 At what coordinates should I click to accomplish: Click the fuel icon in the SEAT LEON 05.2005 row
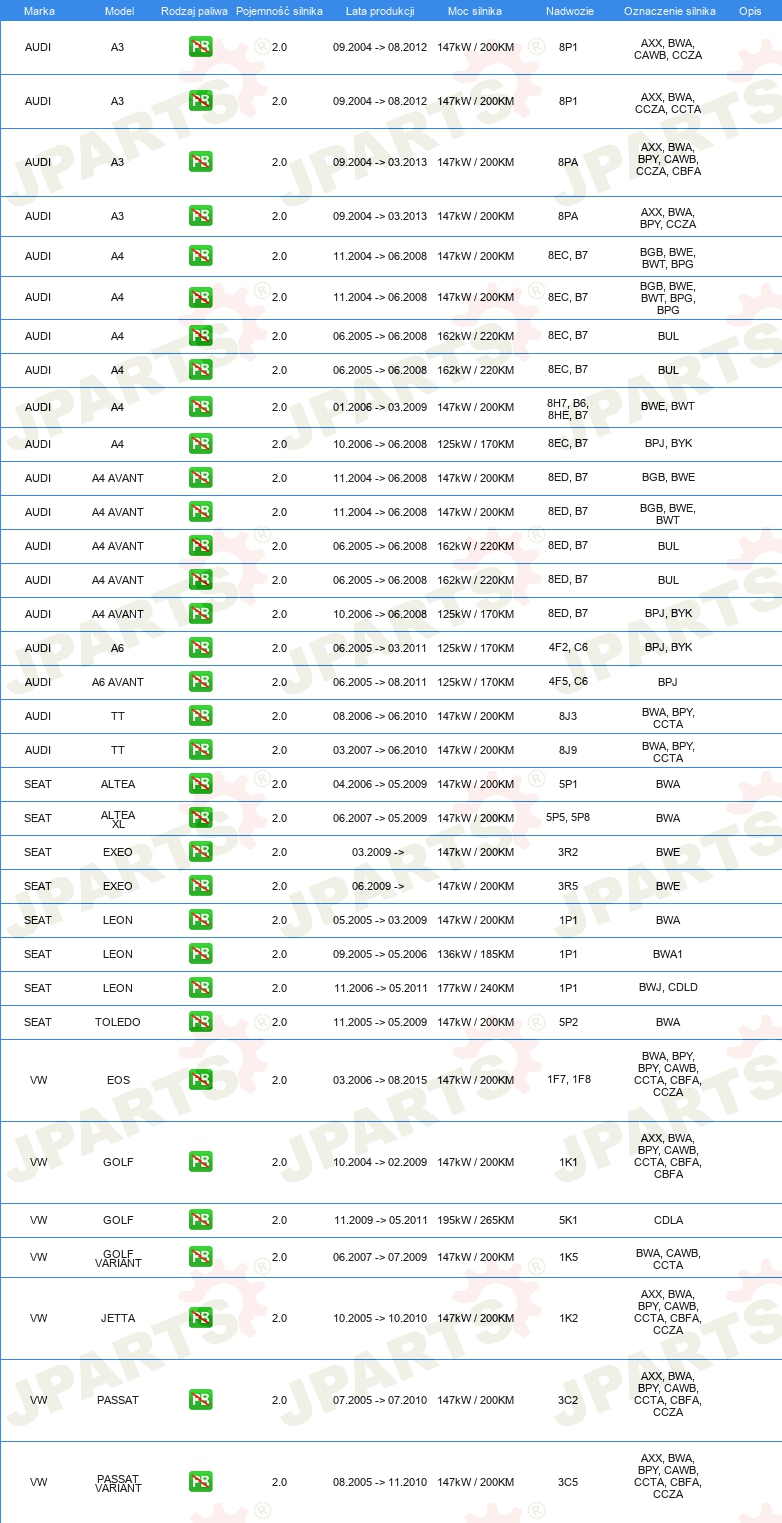click(200, 920)
